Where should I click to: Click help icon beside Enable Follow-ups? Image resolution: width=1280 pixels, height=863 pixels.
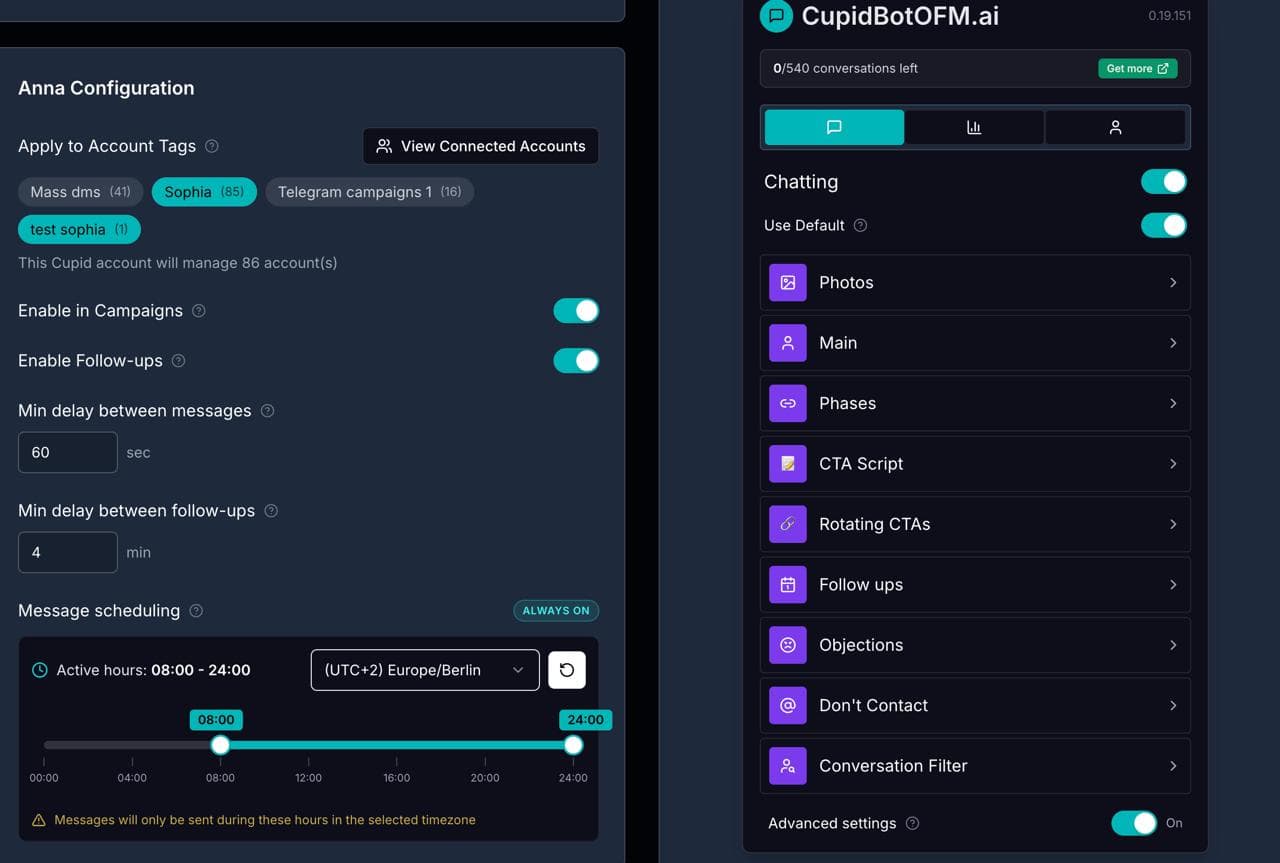pos(179,361)
